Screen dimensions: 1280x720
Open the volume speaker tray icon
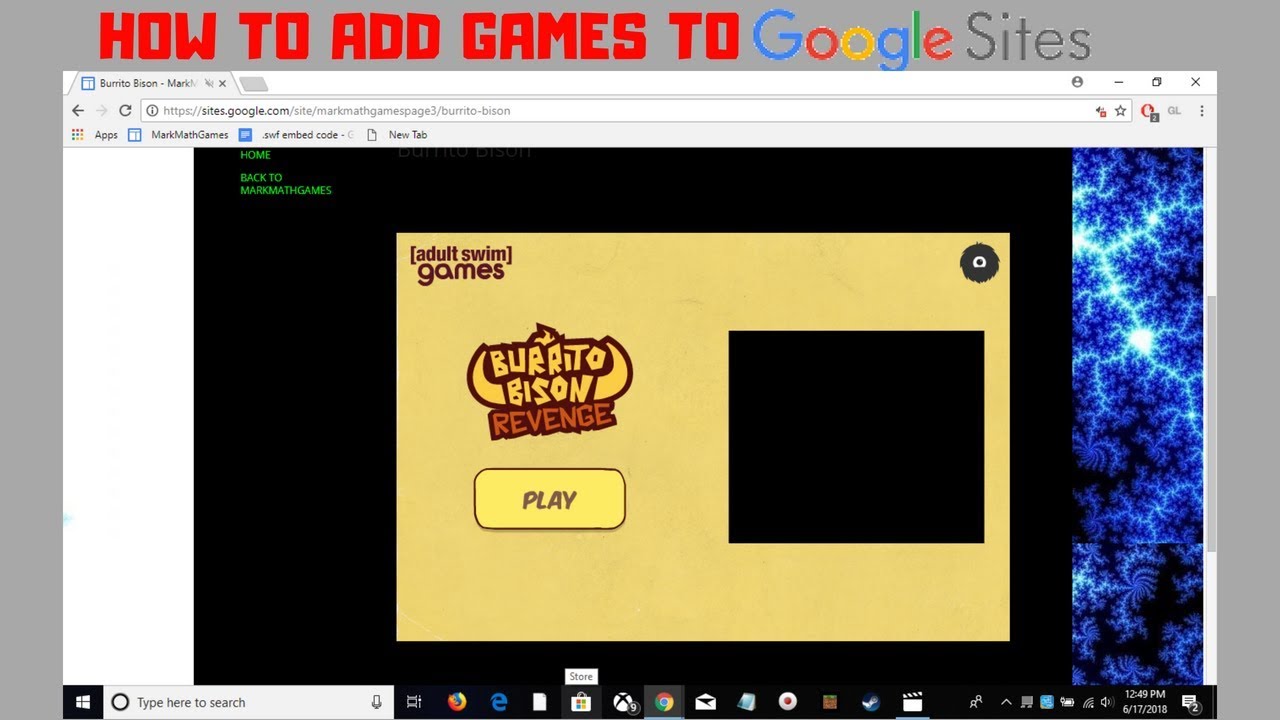click(1106, 702)
